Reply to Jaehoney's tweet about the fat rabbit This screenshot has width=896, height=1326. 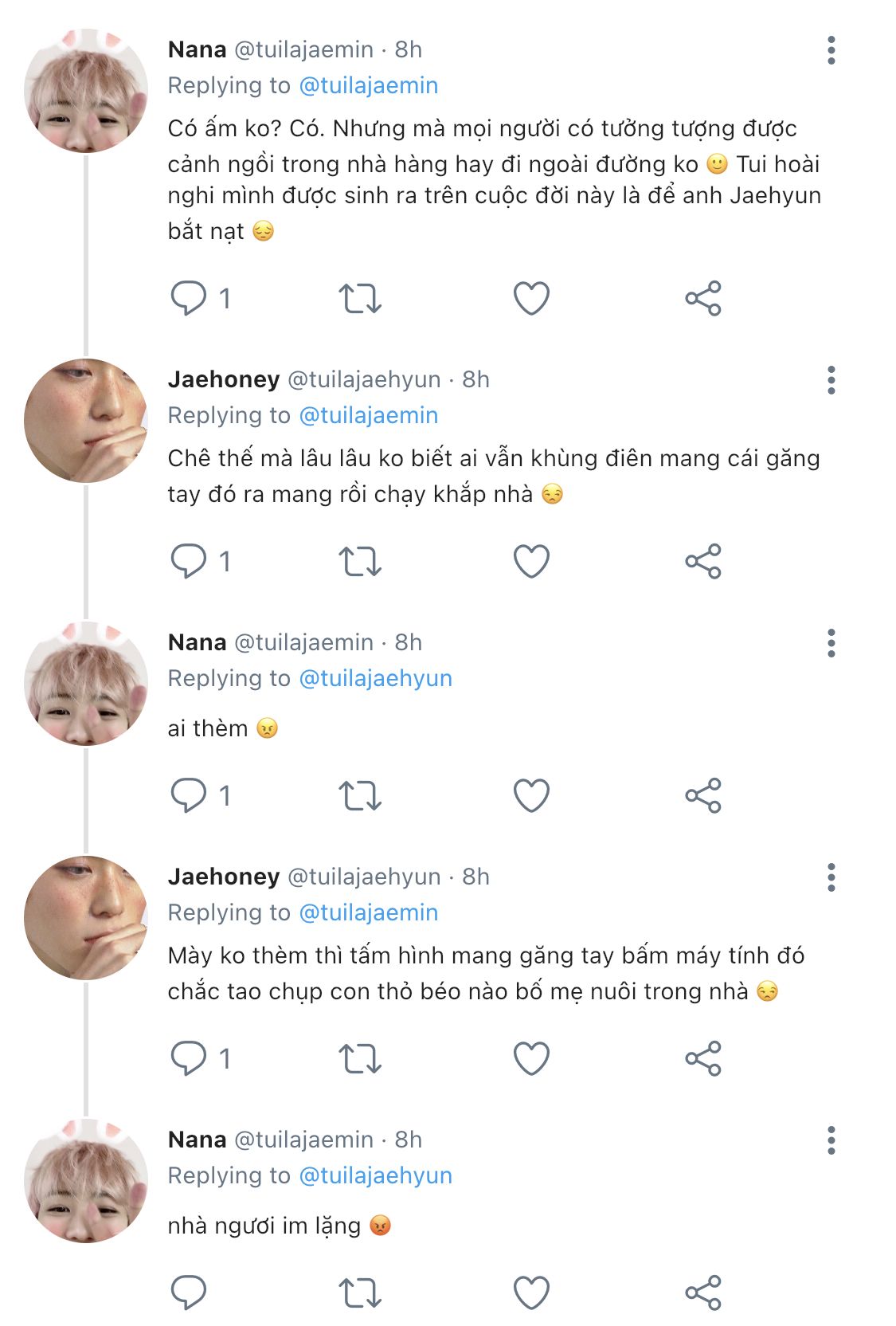[189, 1059]
